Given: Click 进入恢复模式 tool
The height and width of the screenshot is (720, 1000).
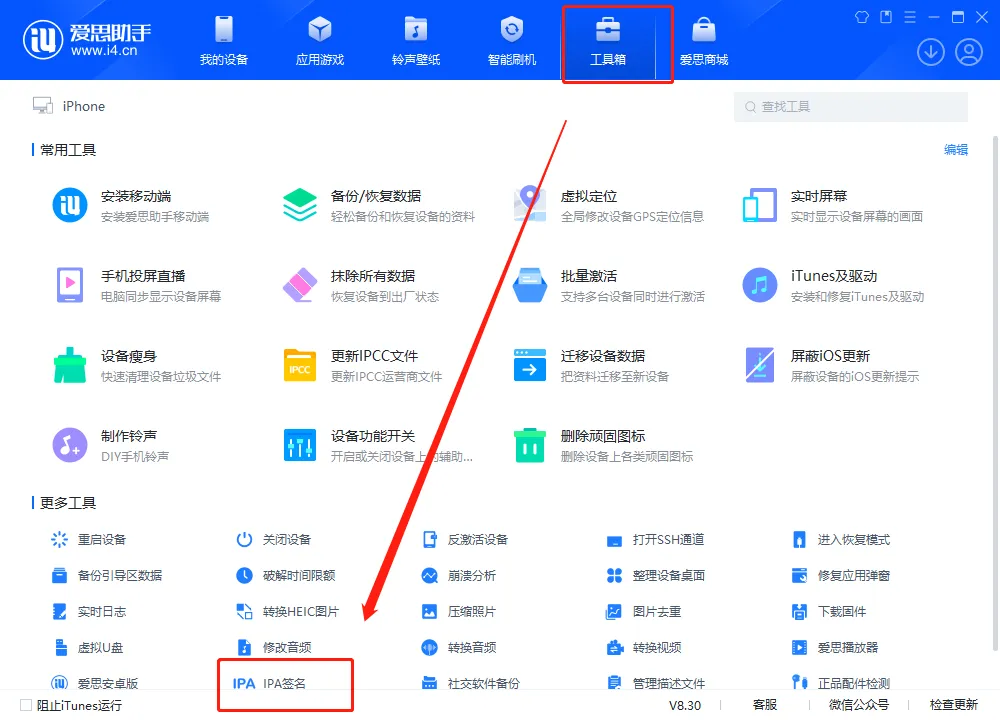Looking at the screenshot, I should (841, 540).
